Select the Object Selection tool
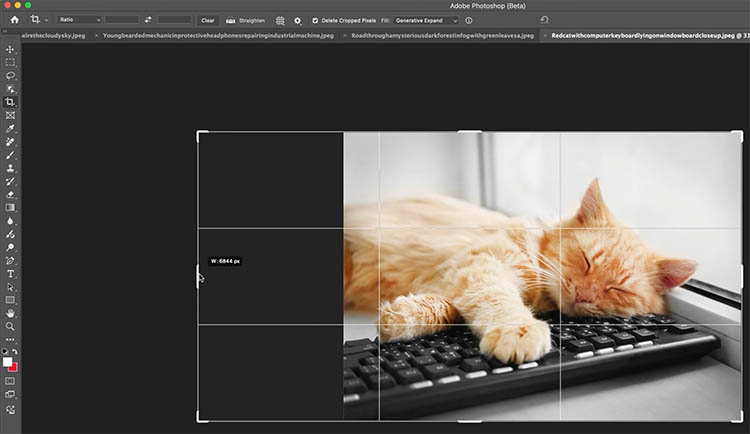The image size is (750, 434). [10, 89]
